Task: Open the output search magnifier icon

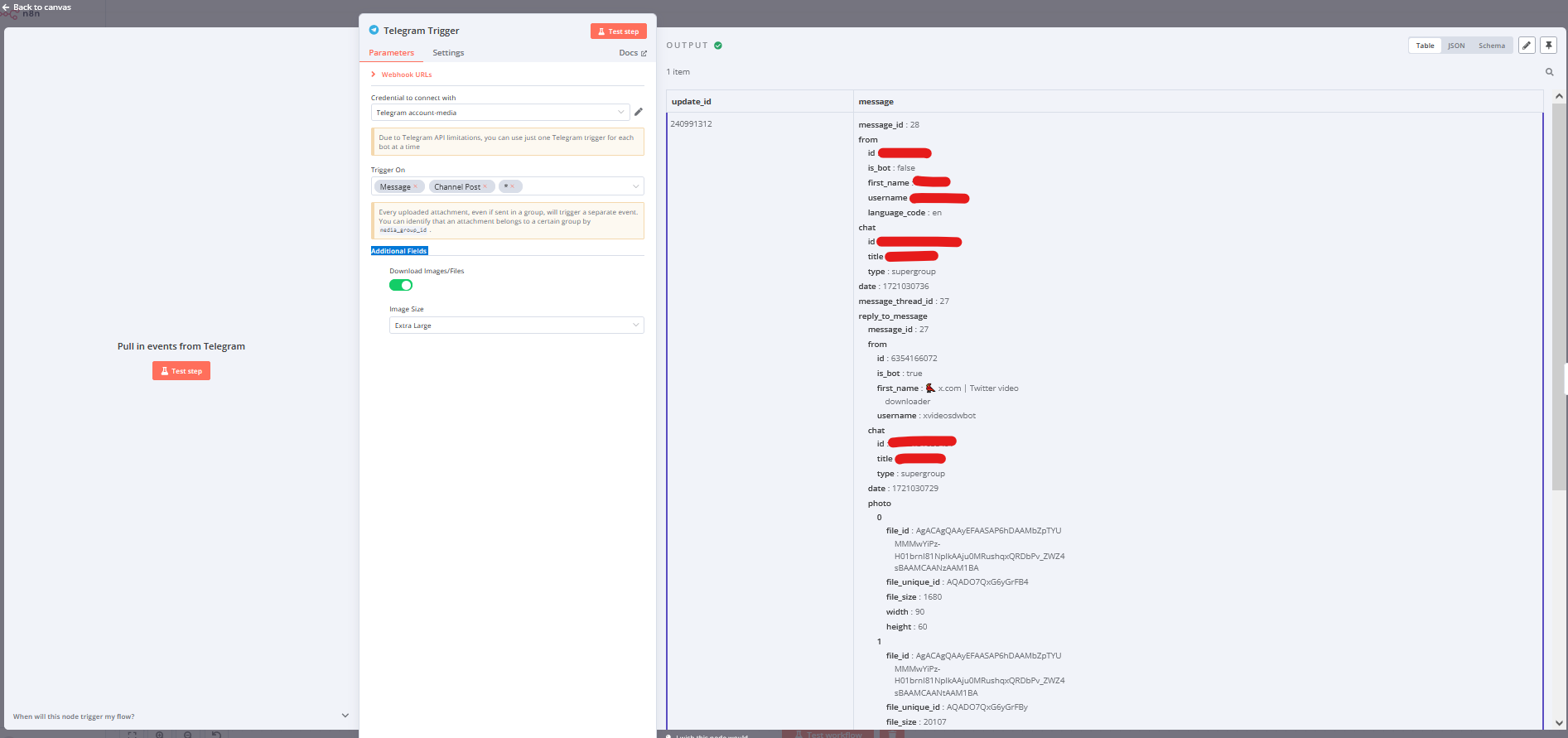Action: (x=1550, y=72)
